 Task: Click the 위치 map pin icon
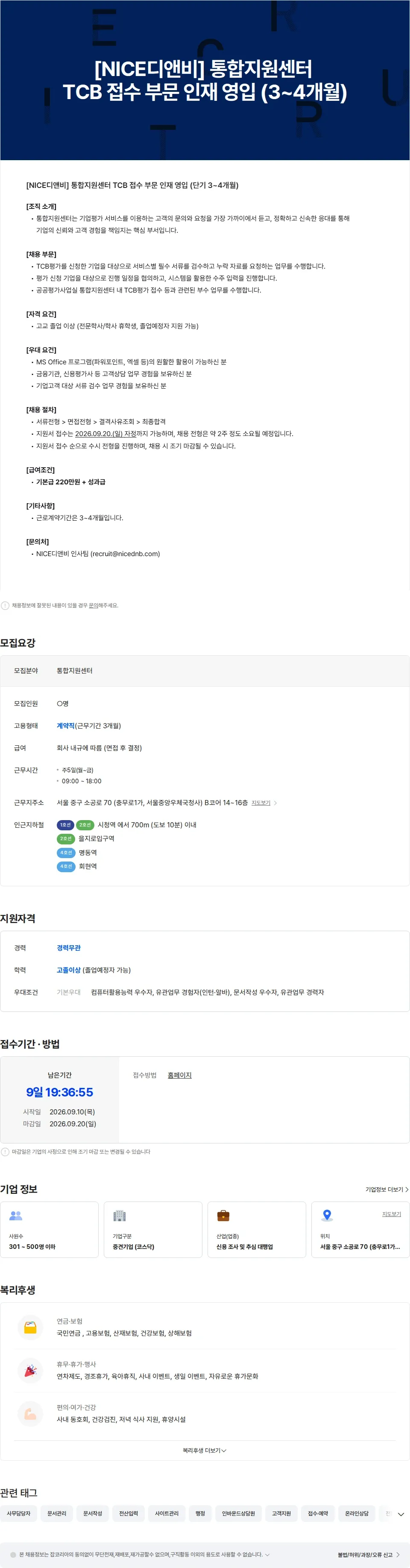pyautogui.click(x=327, y=1216)
